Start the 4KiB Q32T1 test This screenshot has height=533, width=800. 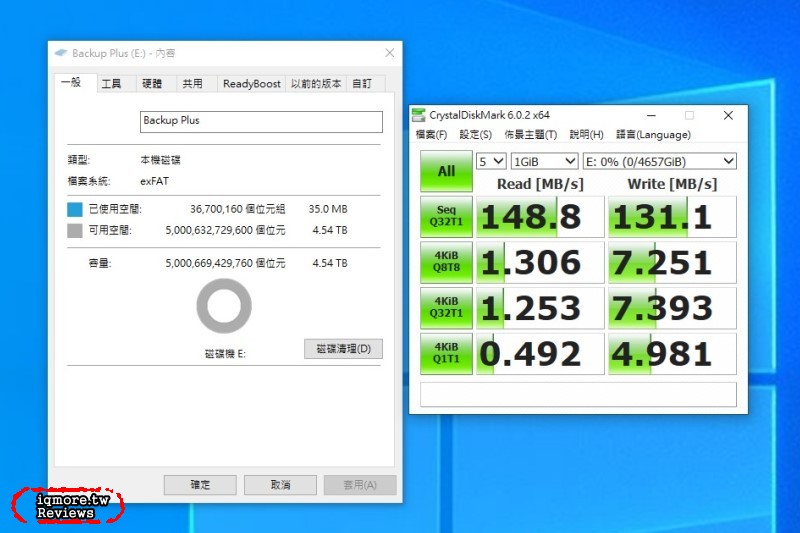coord(446,308)
